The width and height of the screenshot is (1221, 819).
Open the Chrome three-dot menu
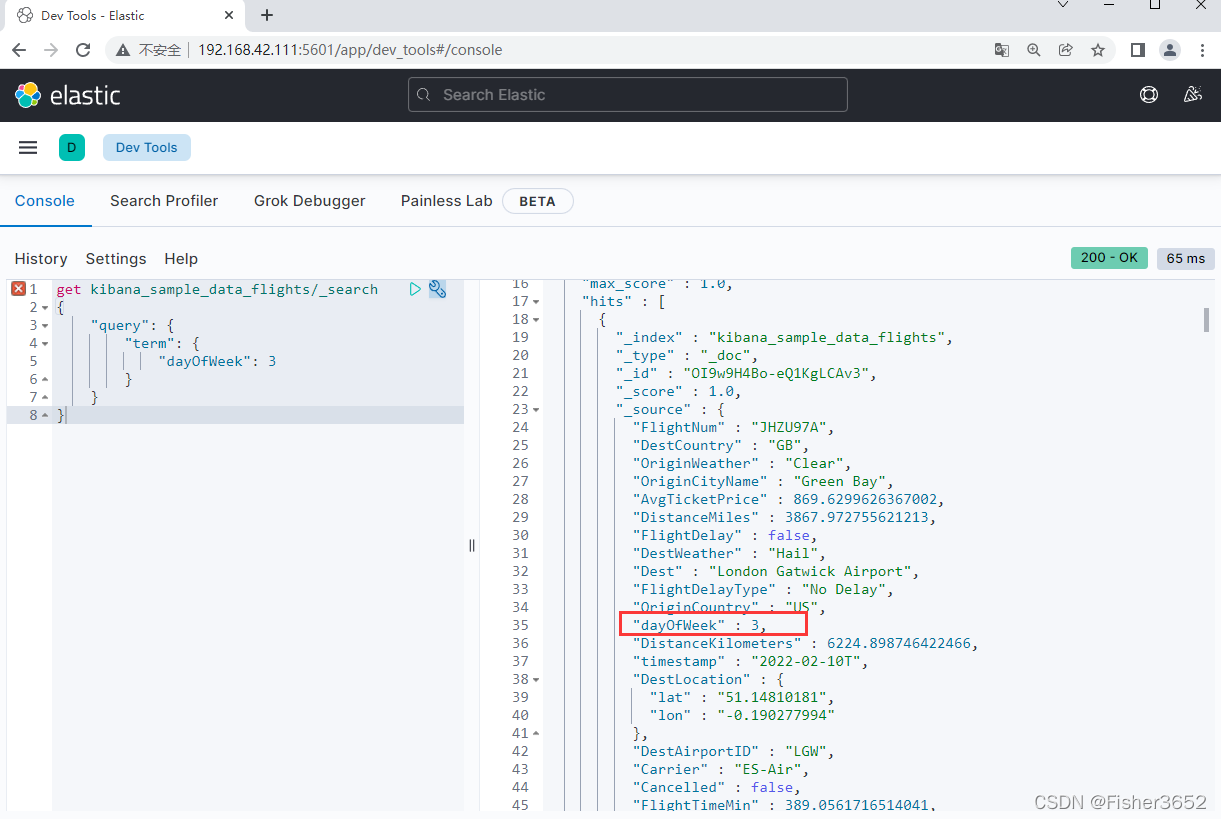[x=1202, y=50]
